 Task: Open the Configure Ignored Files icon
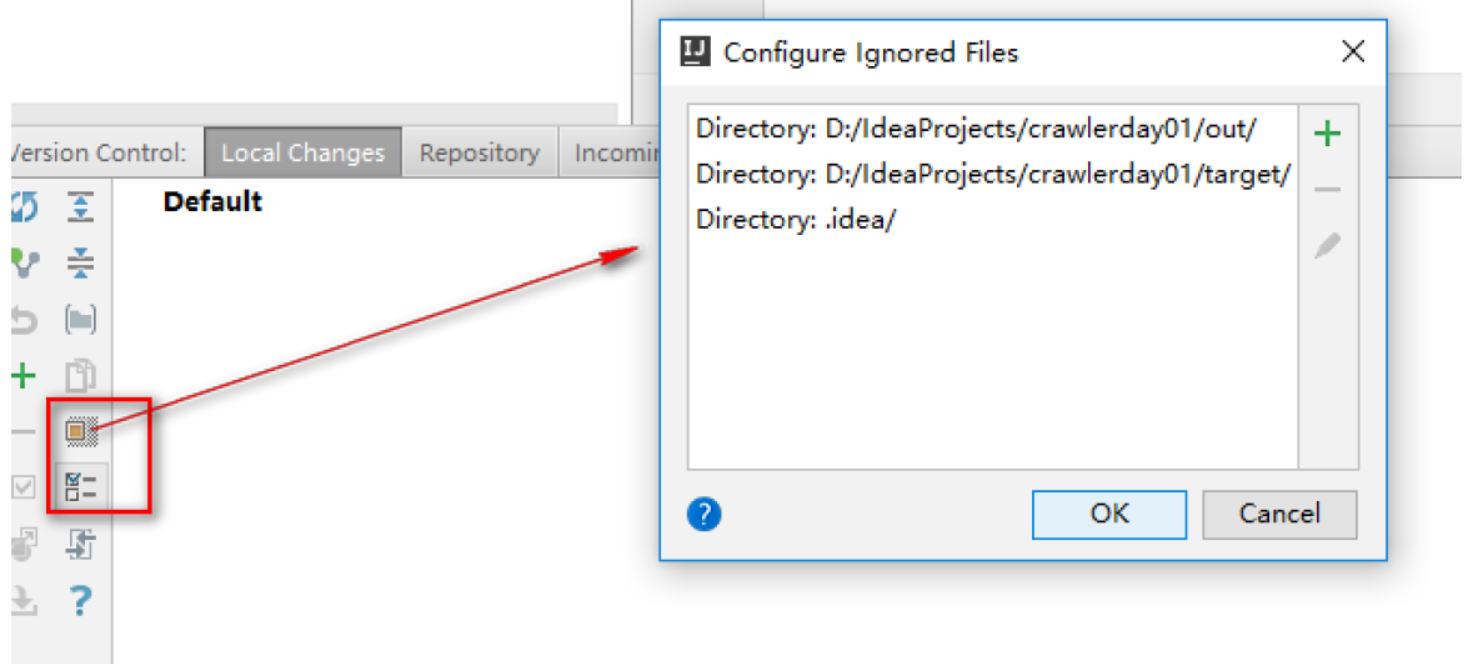click(x=80, y=432)
